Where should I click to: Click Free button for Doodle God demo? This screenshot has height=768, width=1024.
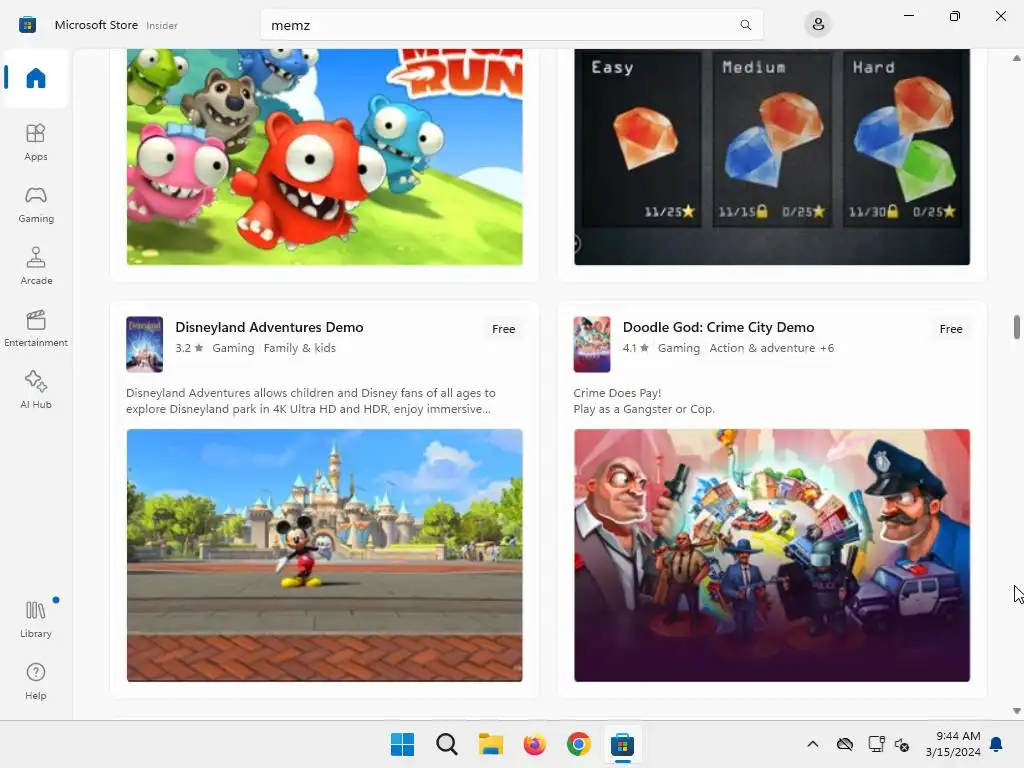[951, 329]
